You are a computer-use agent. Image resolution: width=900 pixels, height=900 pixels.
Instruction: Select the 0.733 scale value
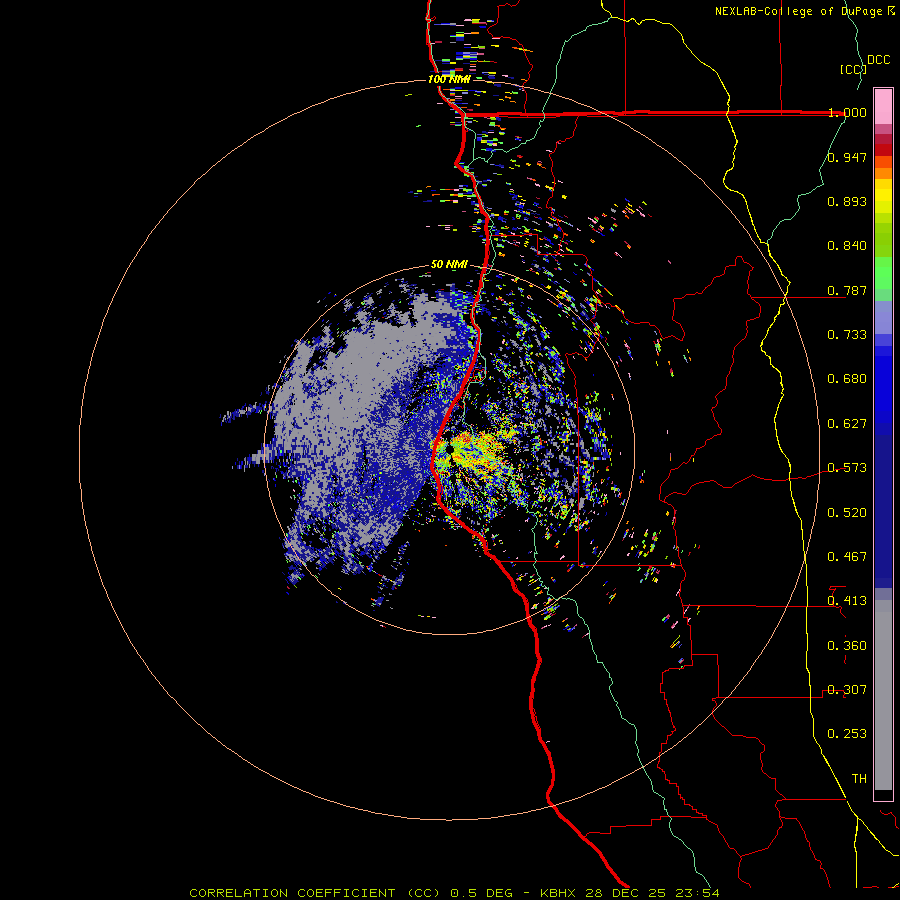[x=847, y=335]
